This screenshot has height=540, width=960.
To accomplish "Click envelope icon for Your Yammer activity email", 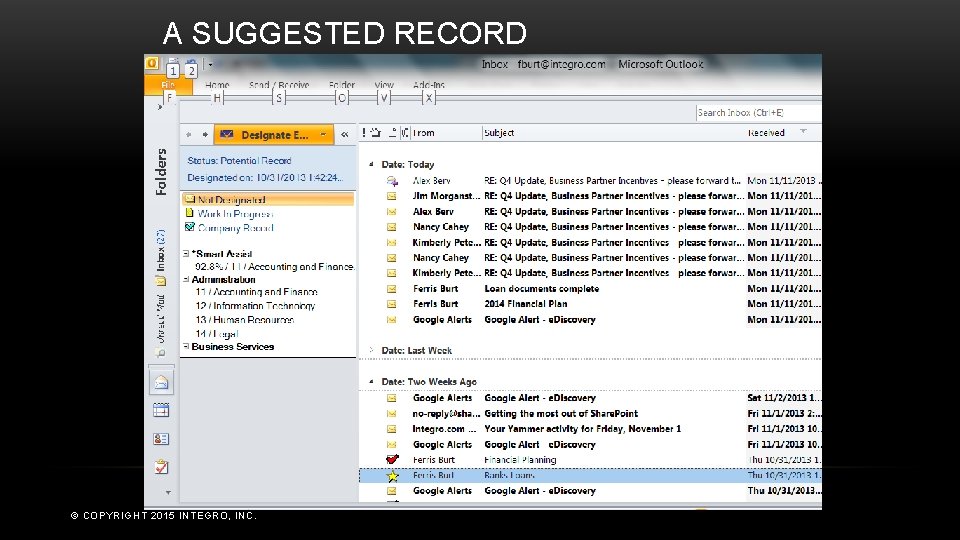I will [x=391, y=429].
